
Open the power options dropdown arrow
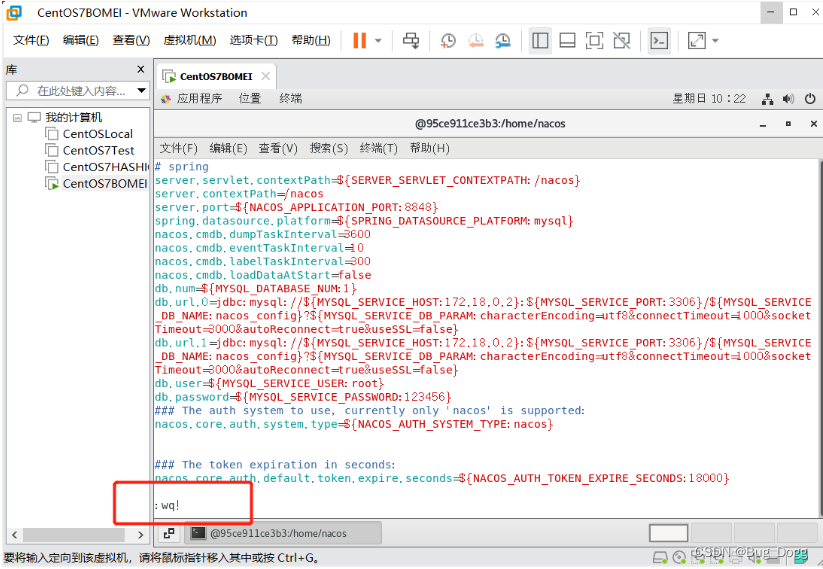tap(378, 40)
